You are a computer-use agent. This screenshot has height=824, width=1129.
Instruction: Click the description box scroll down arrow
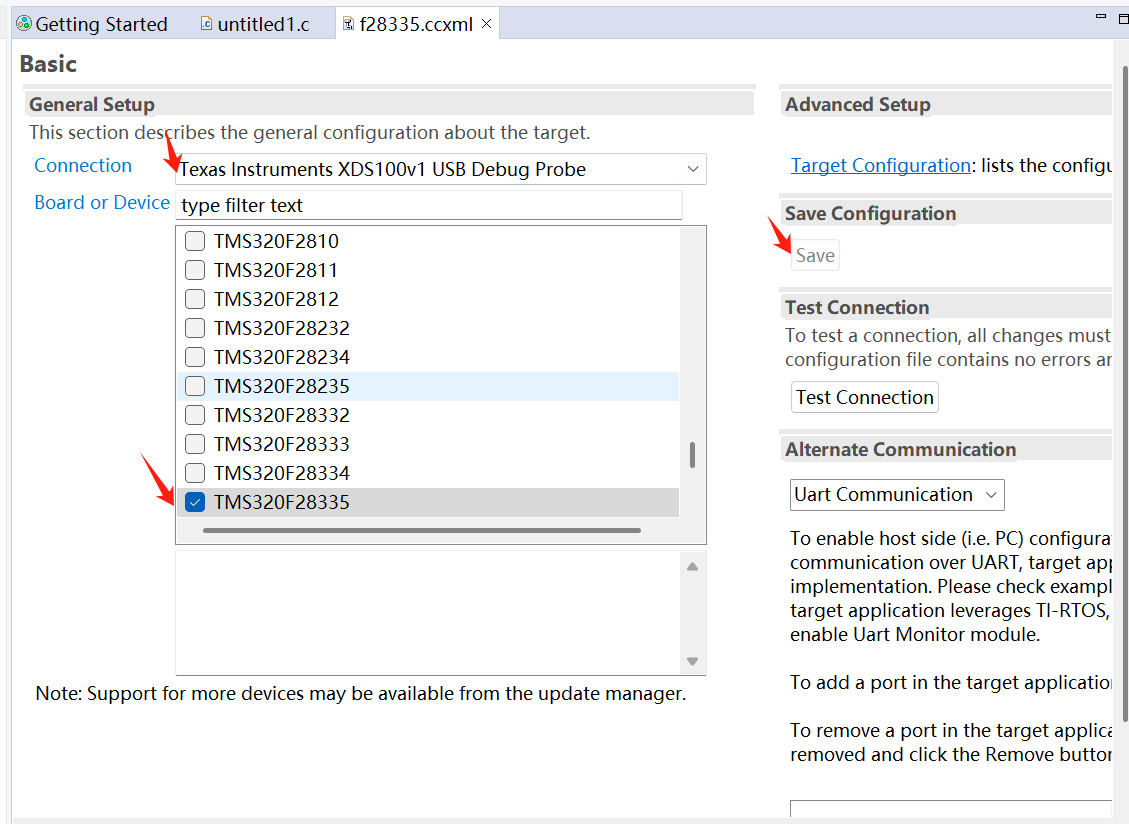click(x=693, y=660)
